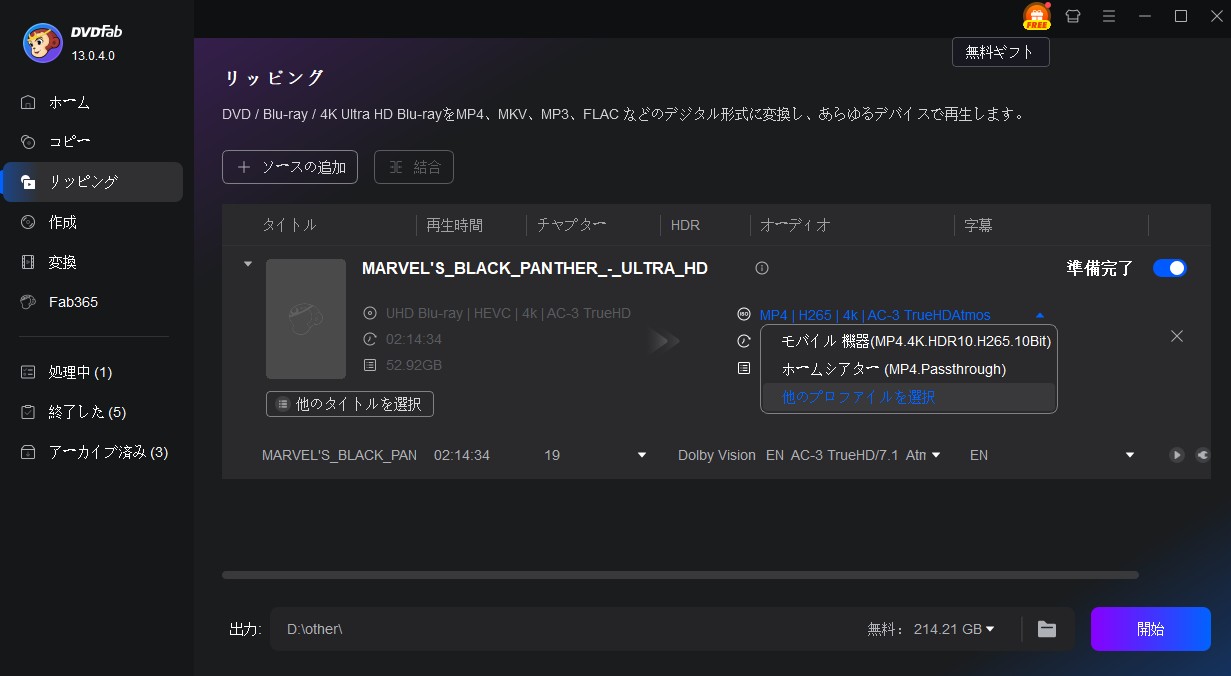Click the ソースの追加 add source button
This screenshot has width=1231, height=676.
[x=290, y=167]
